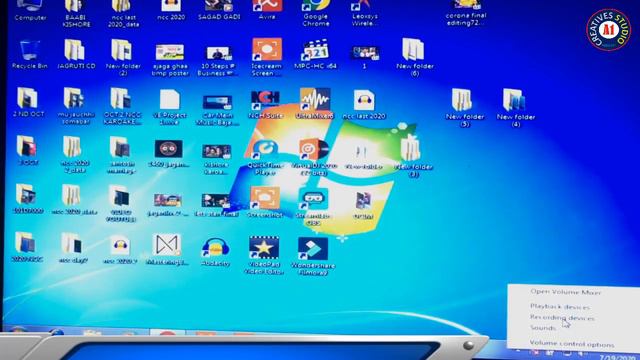Image resolution: width=640 pixels, height=360 pixels.
Task: Select the 2 ND OCT folder
Action: (28, 103)
